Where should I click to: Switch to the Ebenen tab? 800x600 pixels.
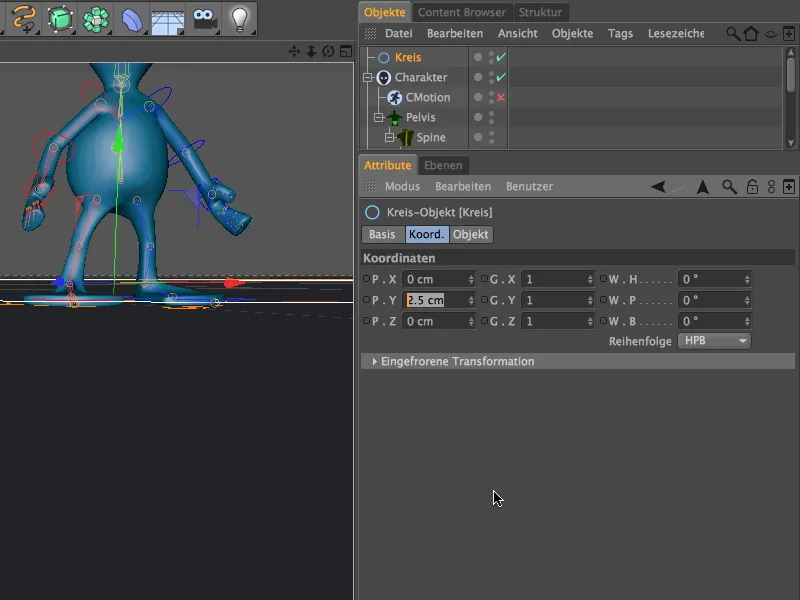click(x=443, y=165)
